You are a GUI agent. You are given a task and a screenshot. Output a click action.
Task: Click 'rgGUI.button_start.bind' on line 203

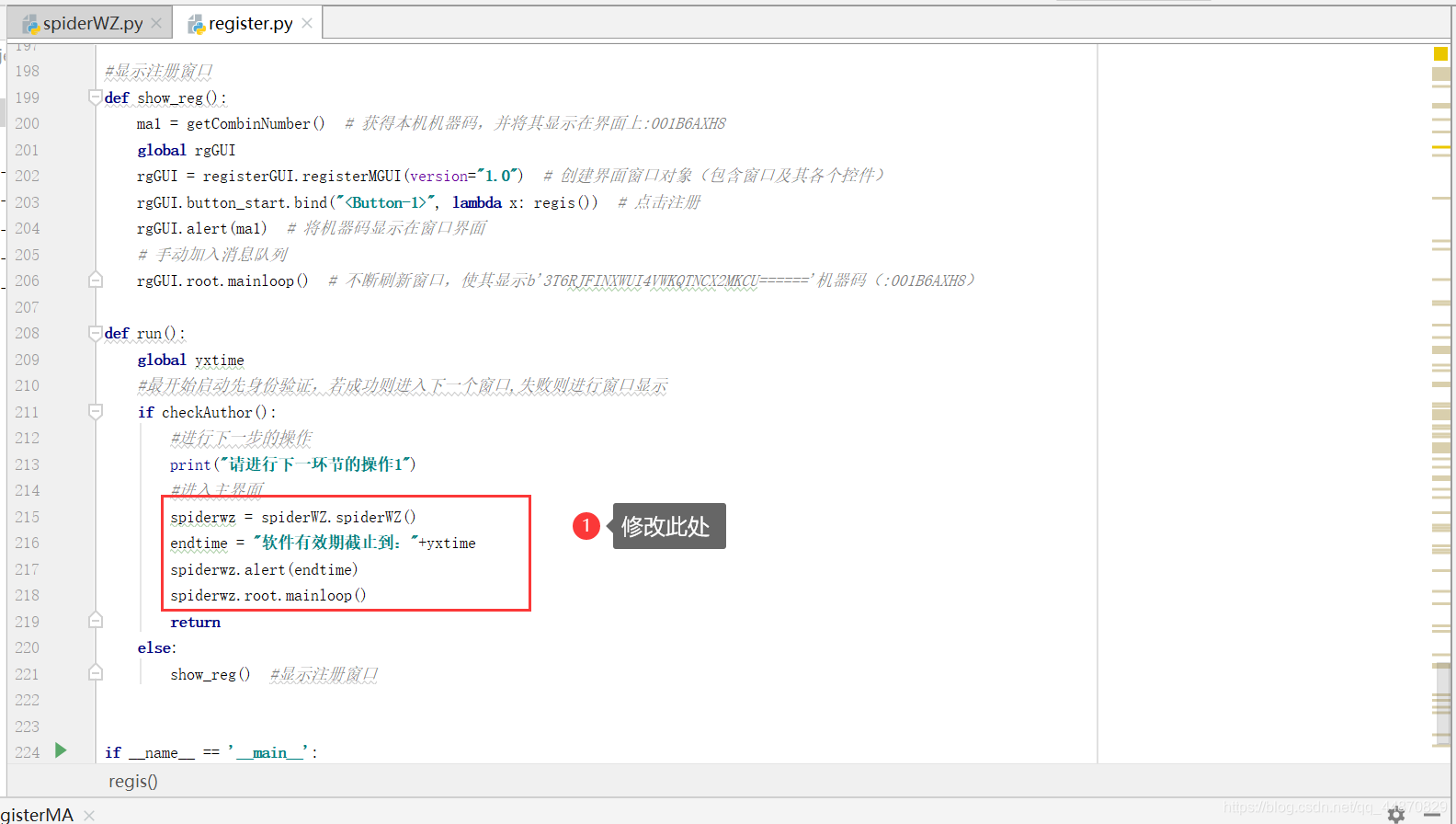(x=233, y=202)
